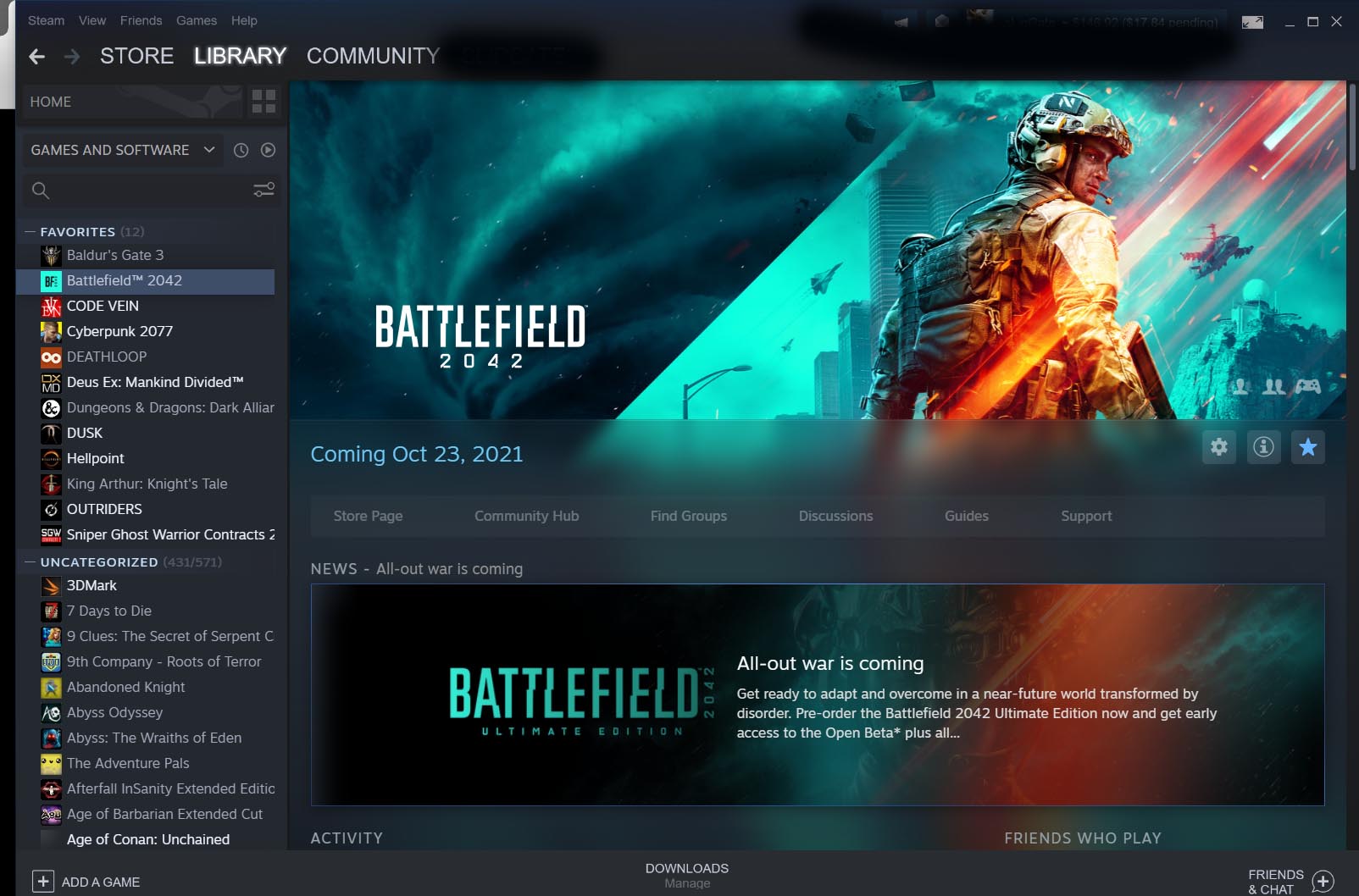Open the OUTRIDERS game icon

click(x=52, y=509)
